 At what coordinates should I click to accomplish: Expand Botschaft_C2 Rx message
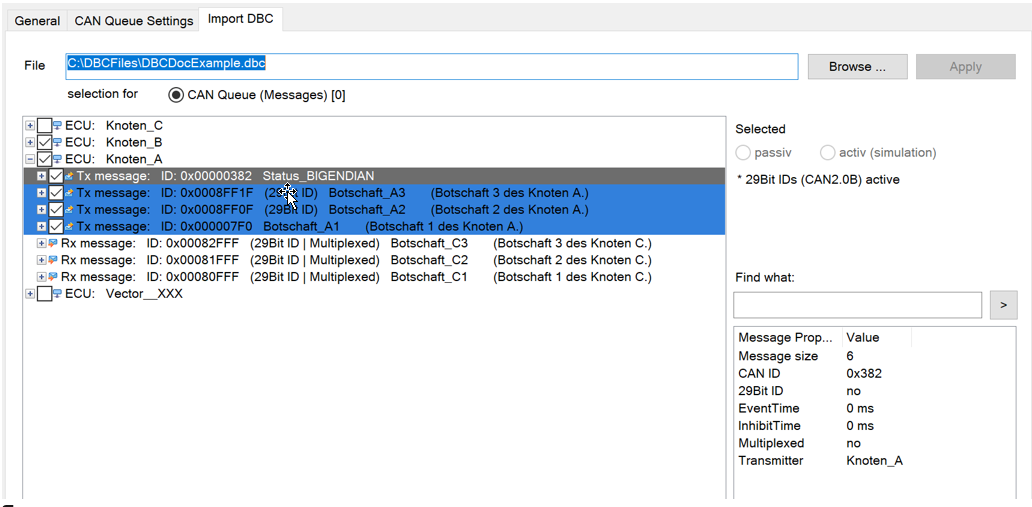pyautogui.click(x=41, y=260)
